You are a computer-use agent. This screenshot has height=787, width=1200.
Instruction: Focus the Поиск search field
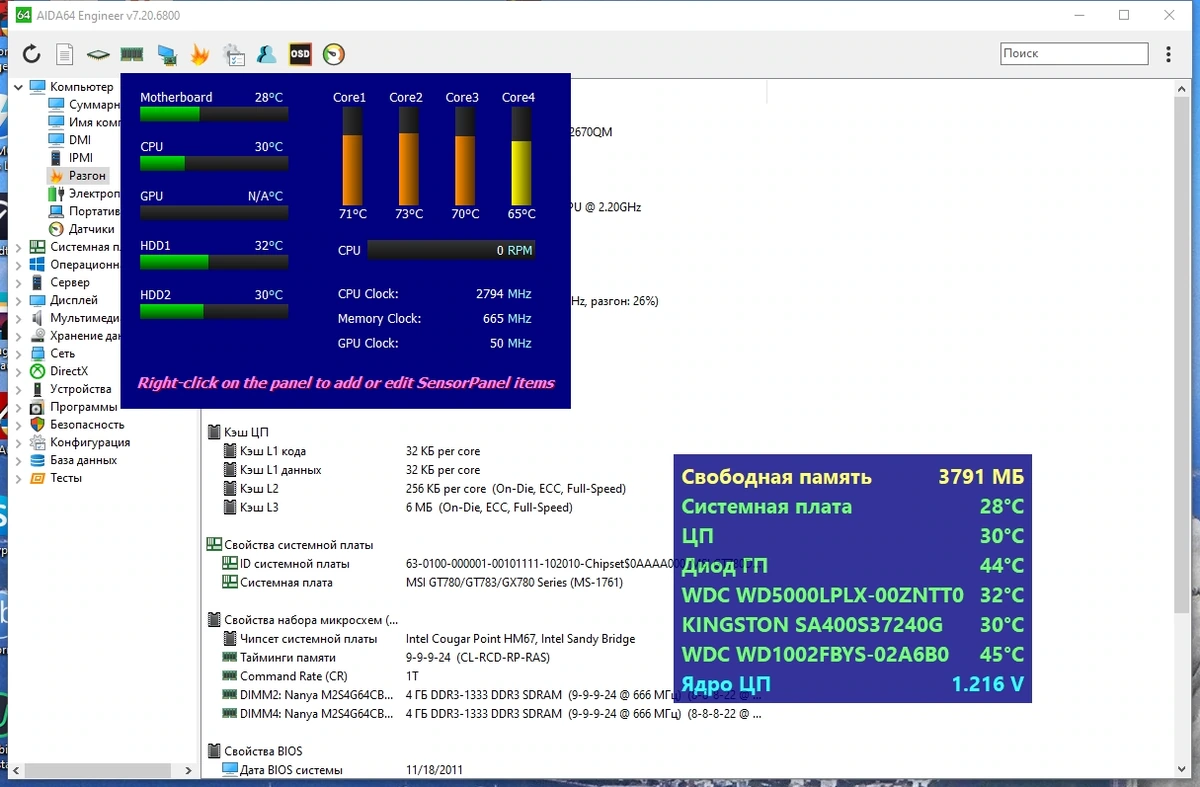pyautogui.click(x=1074, y=53)
